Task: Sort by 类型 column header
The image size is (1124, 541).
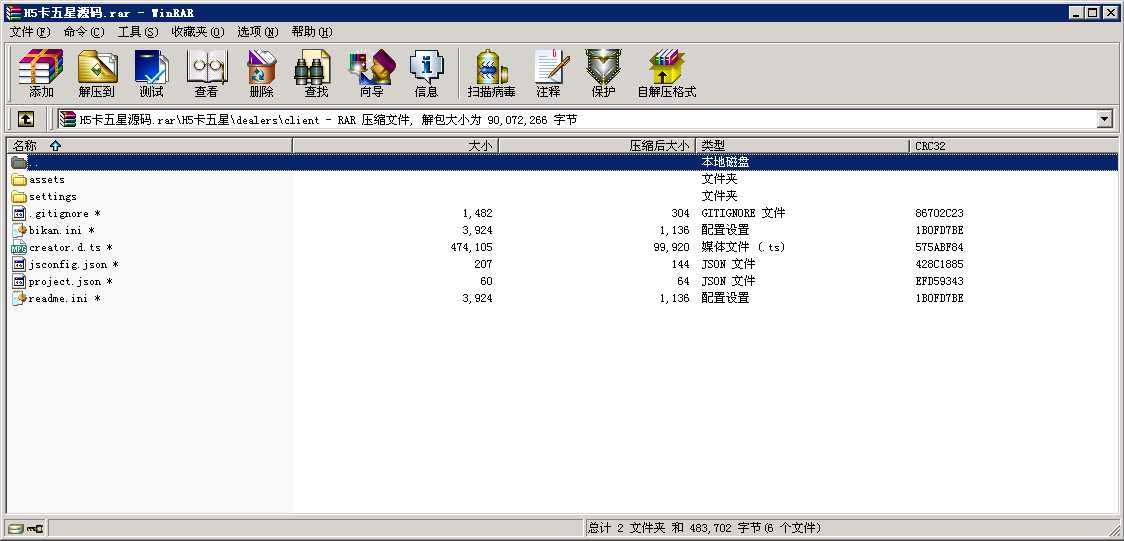Action: coord(802,145)
